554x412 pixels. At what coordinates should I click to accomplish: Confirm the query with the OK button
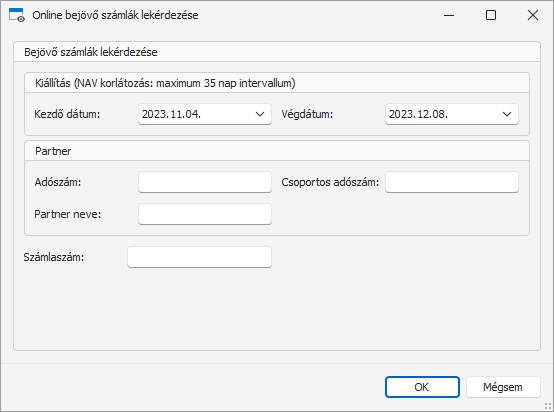(x=422, y=387)
